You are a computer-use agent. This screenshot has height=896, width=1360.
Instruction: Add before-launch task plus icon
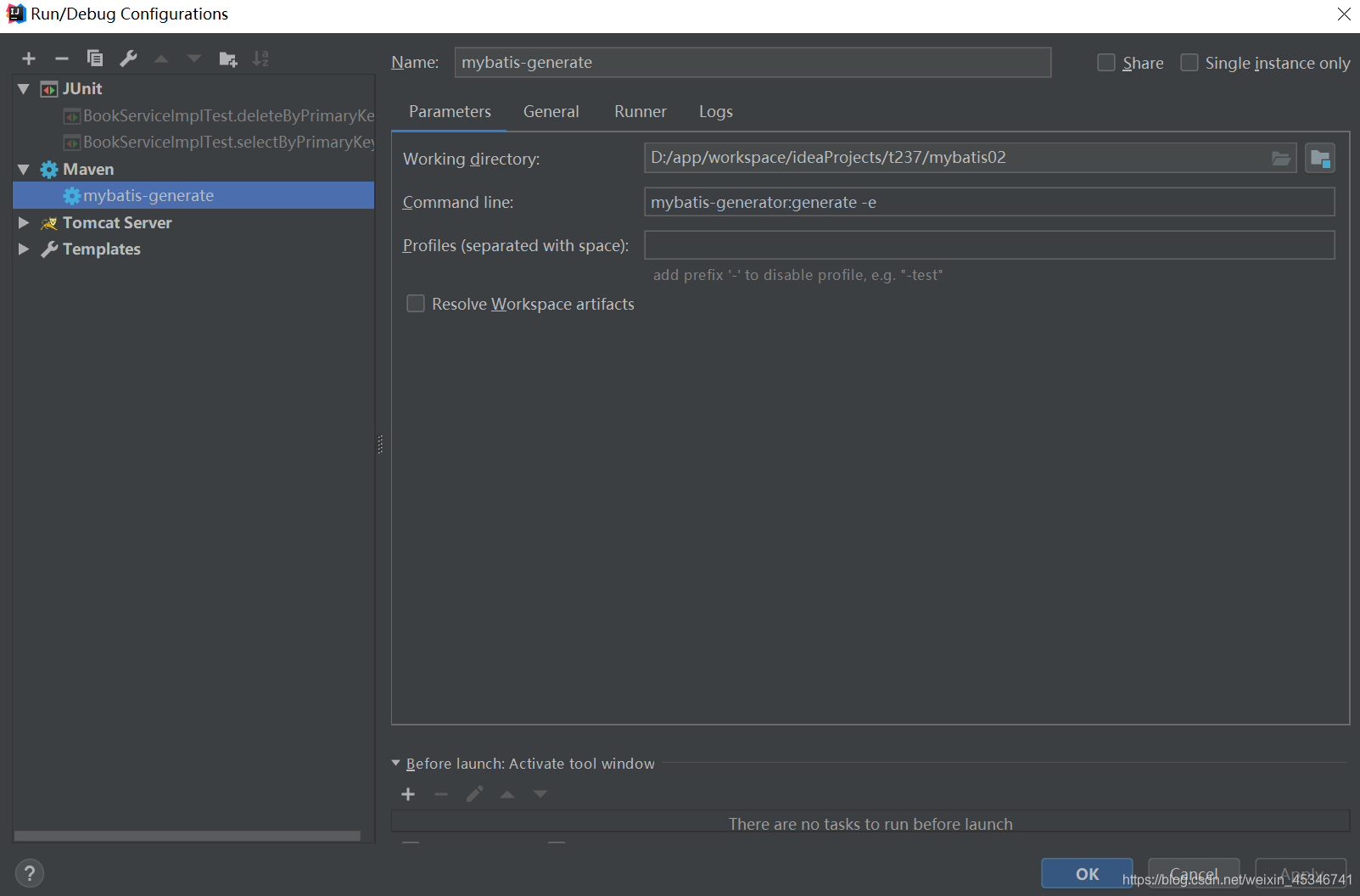coord(408,794)
